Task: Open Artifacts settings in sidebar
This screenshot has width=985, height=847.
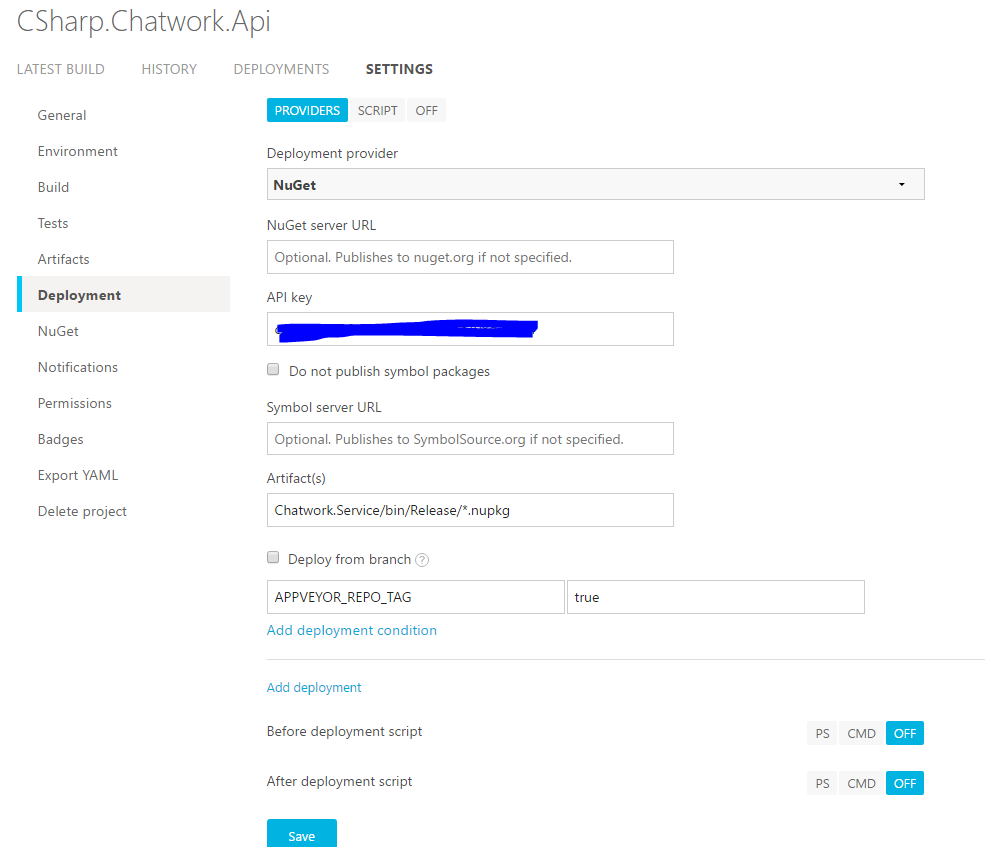Action: click(63, 259)
